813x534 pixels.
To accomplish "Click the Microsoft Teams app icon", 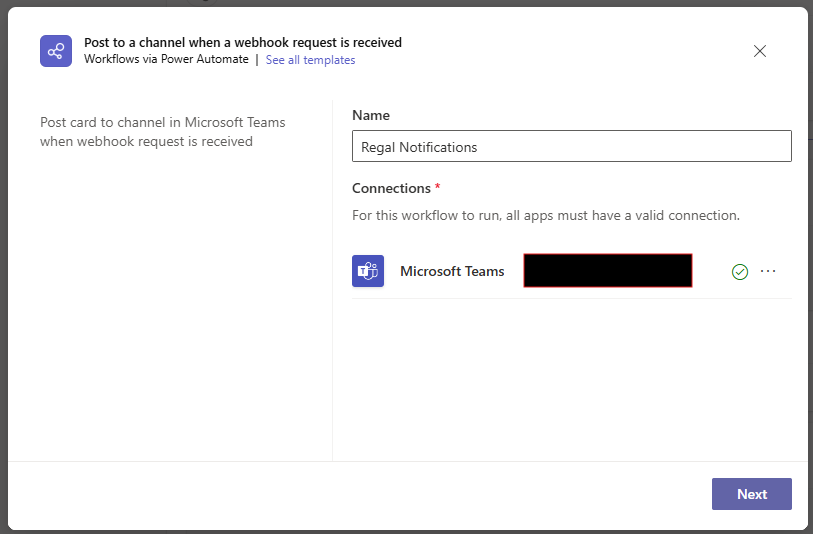I will click(368, 271).
